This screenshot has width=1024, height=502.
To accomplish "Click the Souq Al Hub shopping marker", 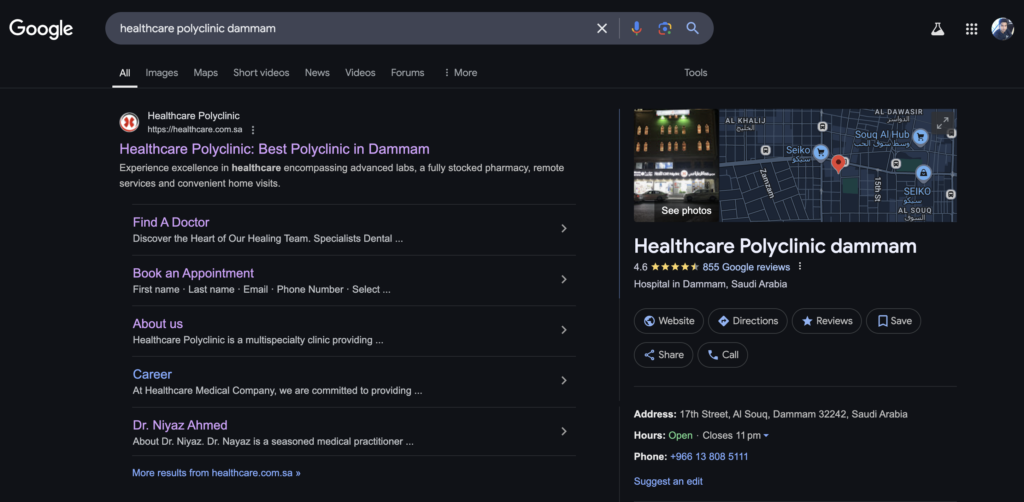I will point(920,137).
